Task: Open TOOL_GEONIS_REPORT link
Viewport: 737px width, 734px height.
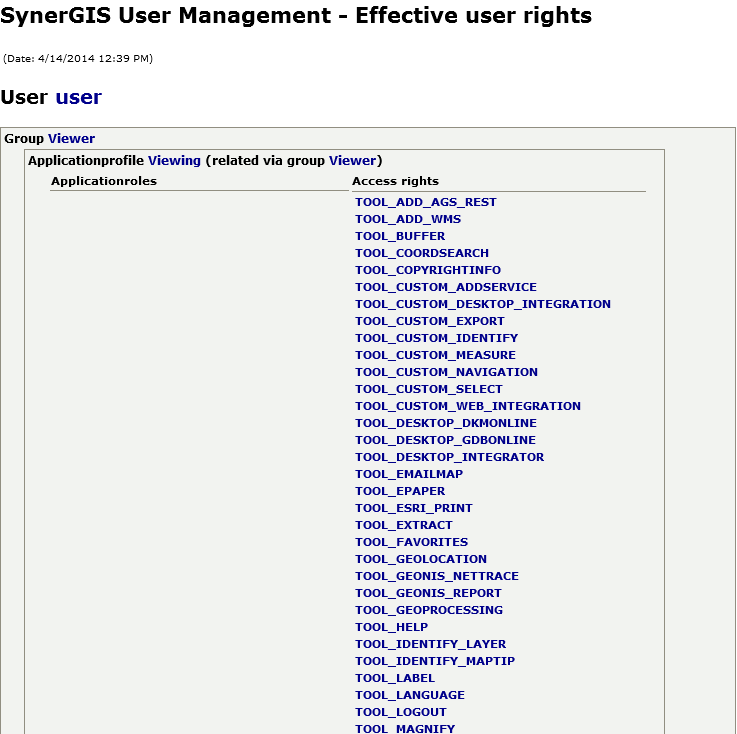Action: tap(428, 593)
